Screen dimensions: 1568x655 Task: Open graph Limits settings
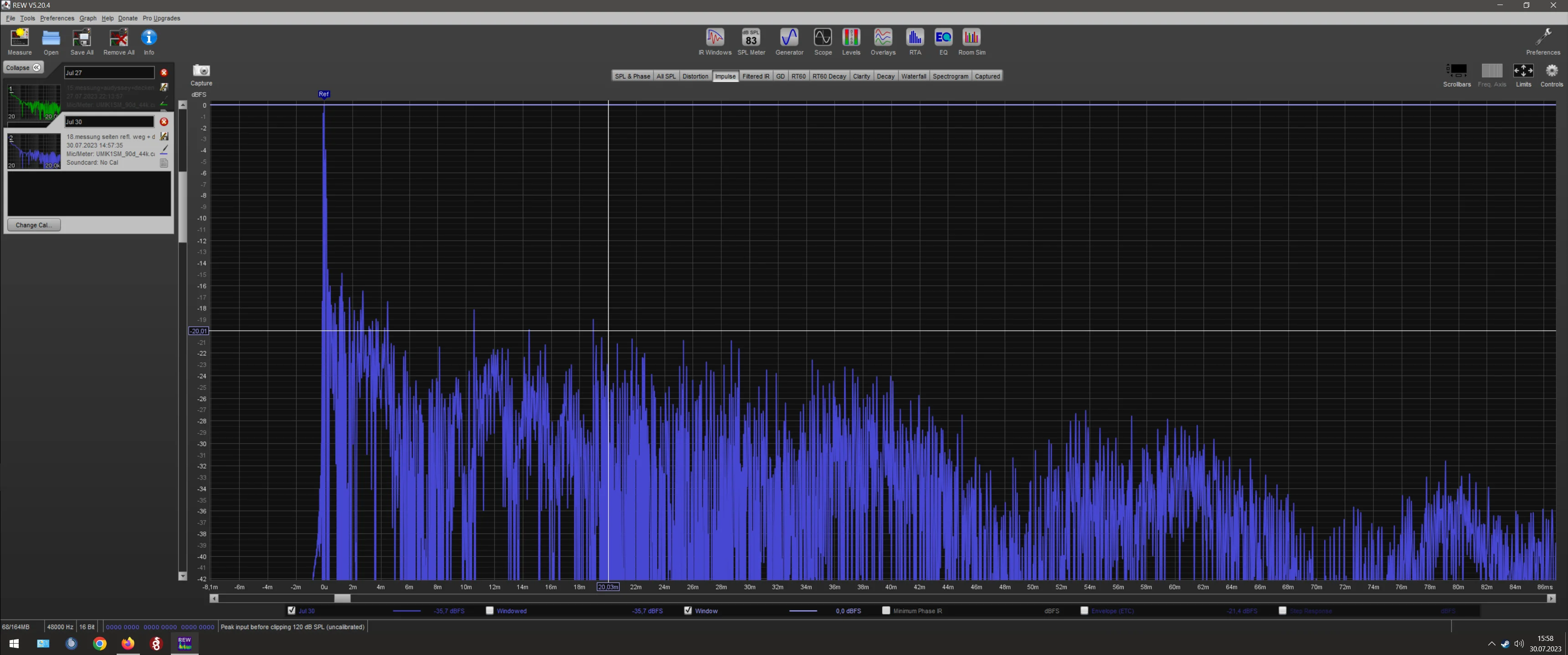1523,76
